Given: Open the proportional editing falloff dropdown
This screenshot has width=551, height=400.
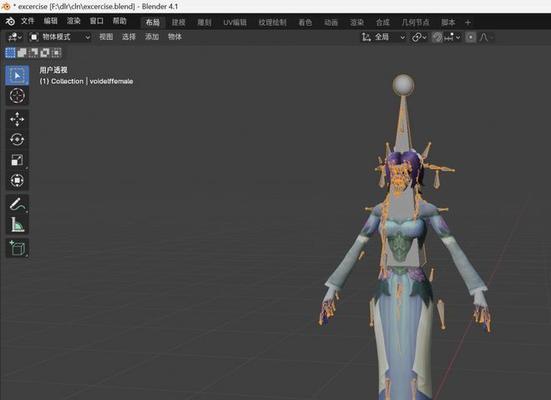Looking at the screenshot, I should pyautogui.click(x=486, y=37).
